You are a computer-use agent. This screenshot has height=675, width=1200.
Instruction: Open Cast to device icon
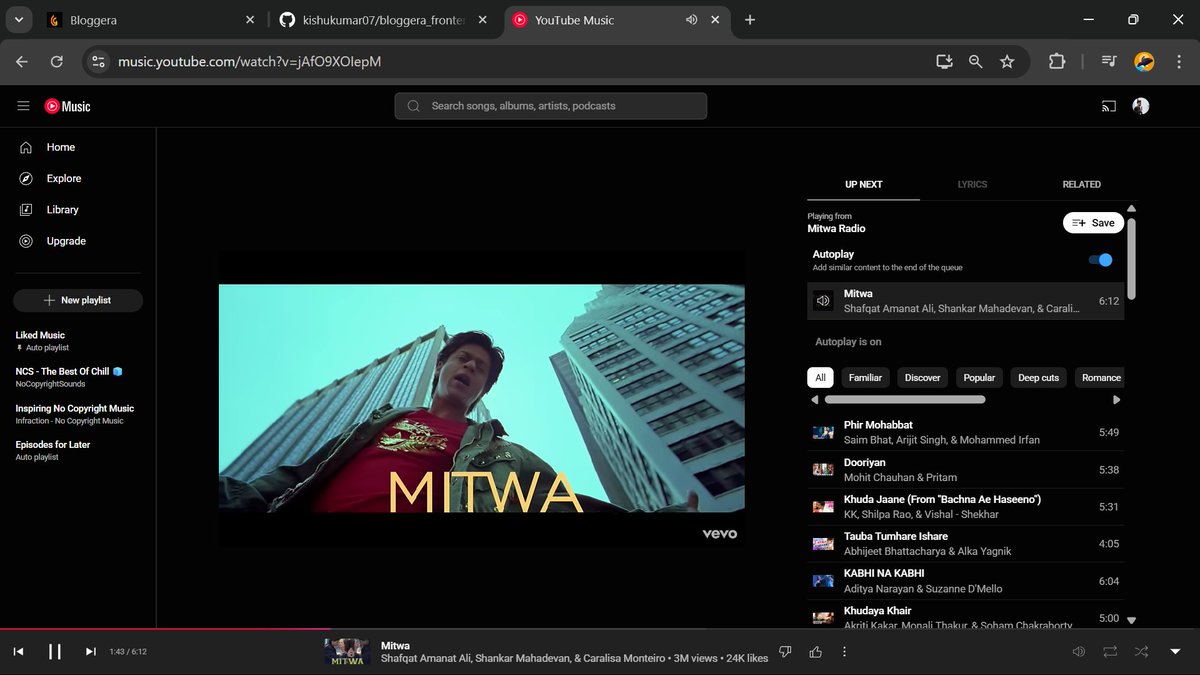1108,106
